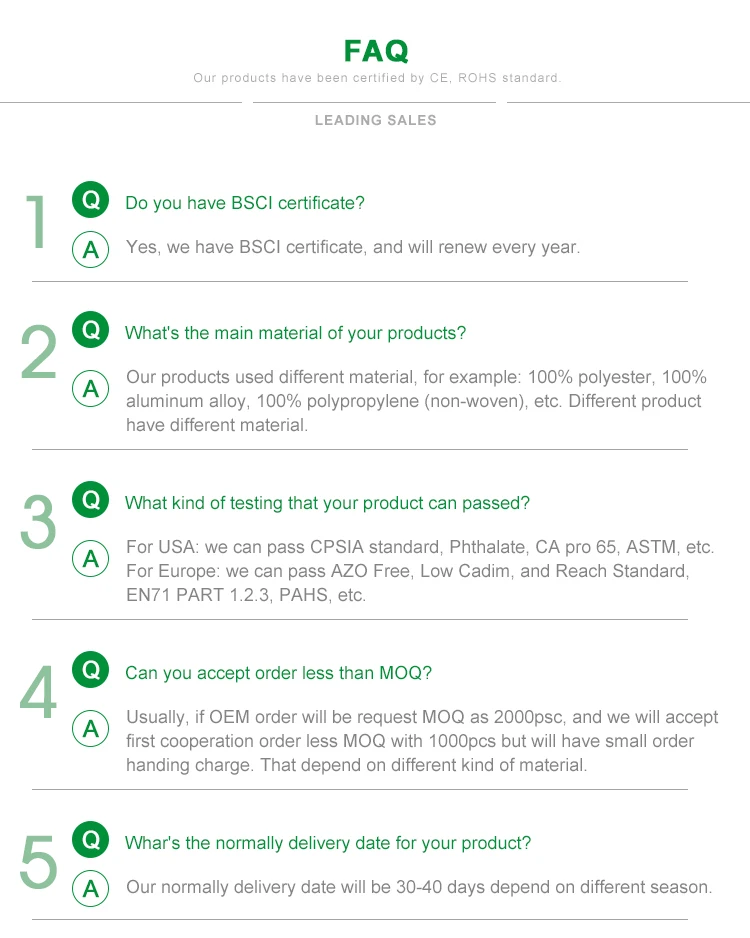The width and height of the screenshot is (750, 938).
Task: Click the LEADING SALES label
Action: [376, 120]
